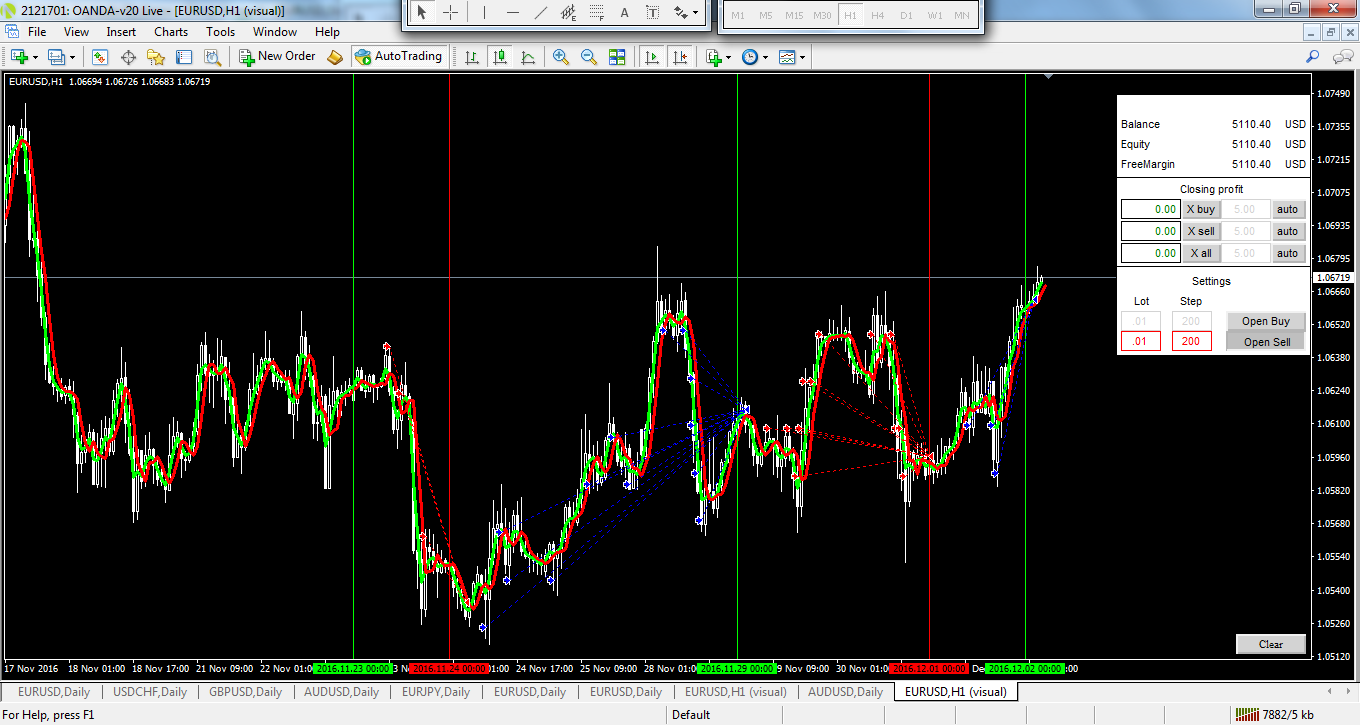Expand Profiles dropdown arrow
The height and width of the screenshot is (725, 1360).
72,57
